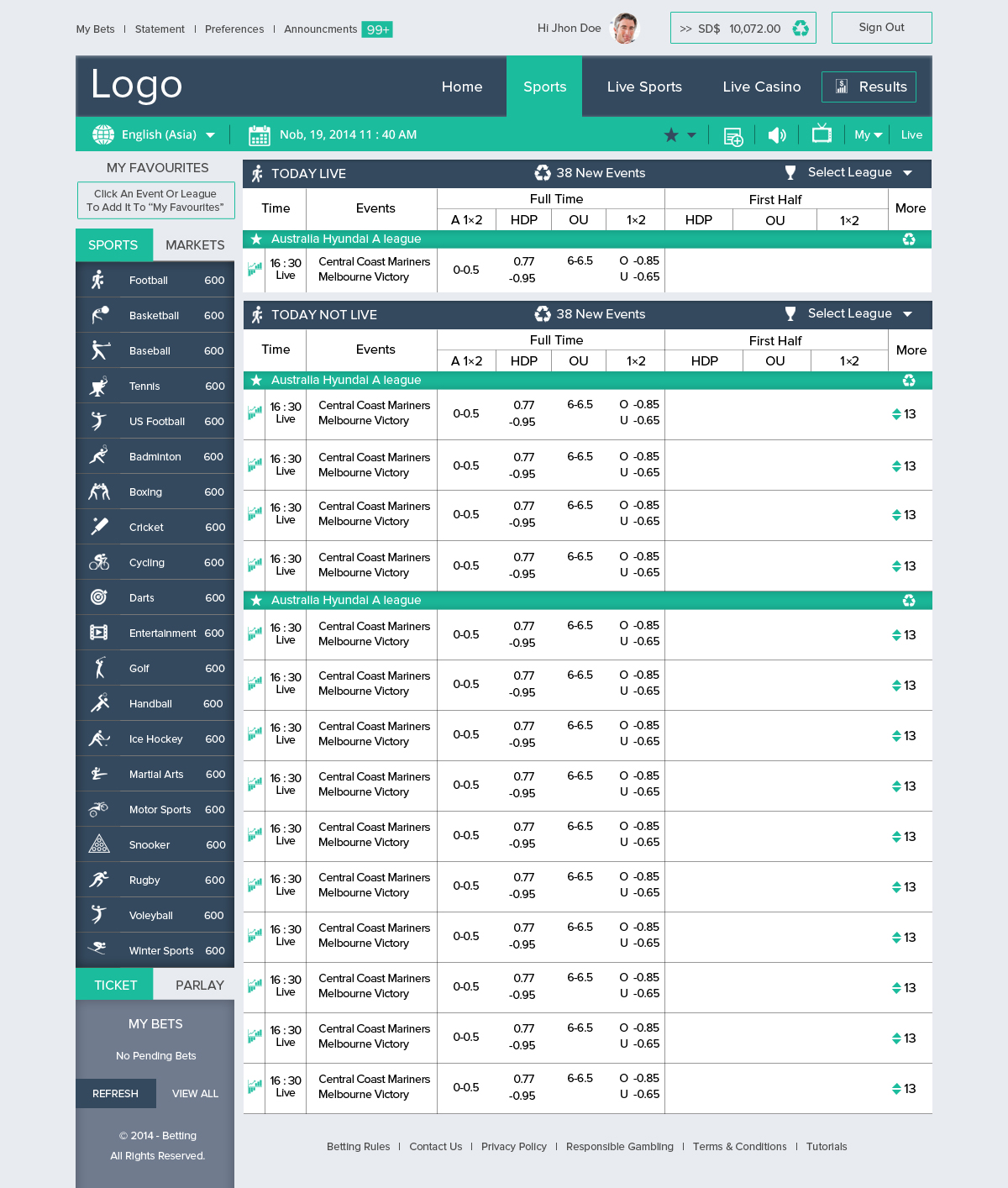Expand More 13 on first Not Live row
Screen dimensions: 1008x1188
904,414
